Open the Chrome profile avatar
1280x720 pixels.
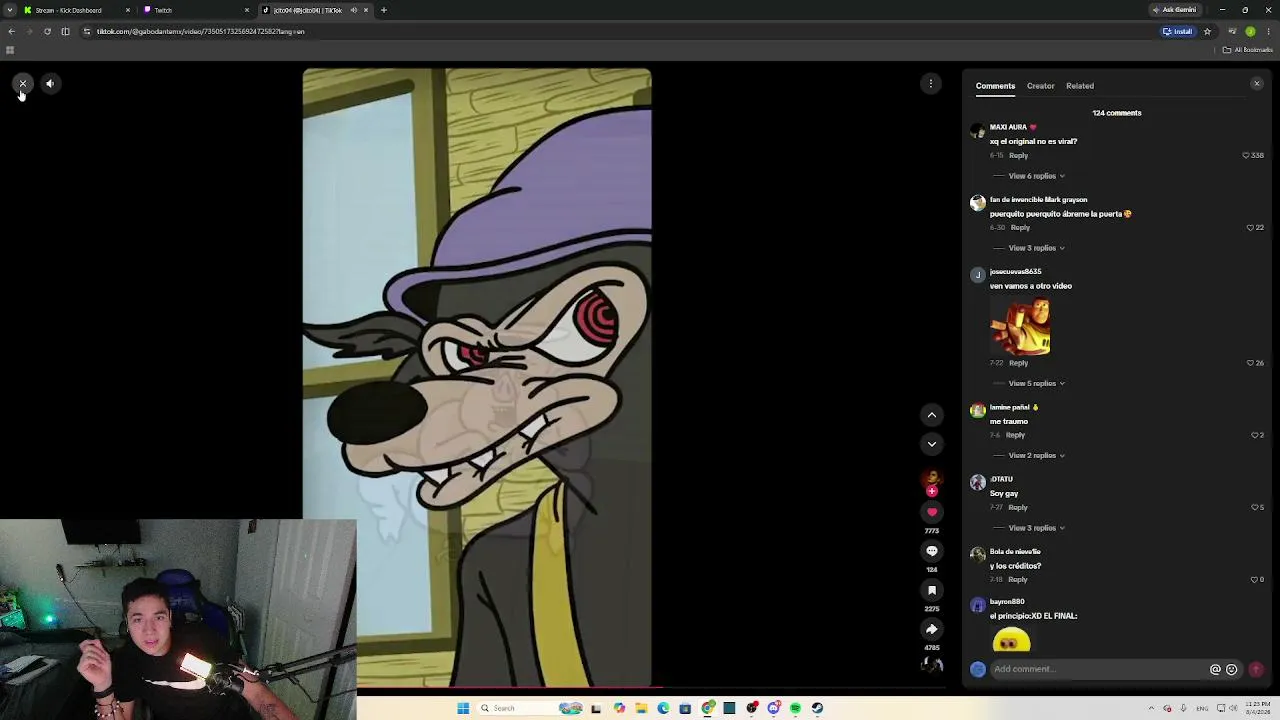[1250, 31]
